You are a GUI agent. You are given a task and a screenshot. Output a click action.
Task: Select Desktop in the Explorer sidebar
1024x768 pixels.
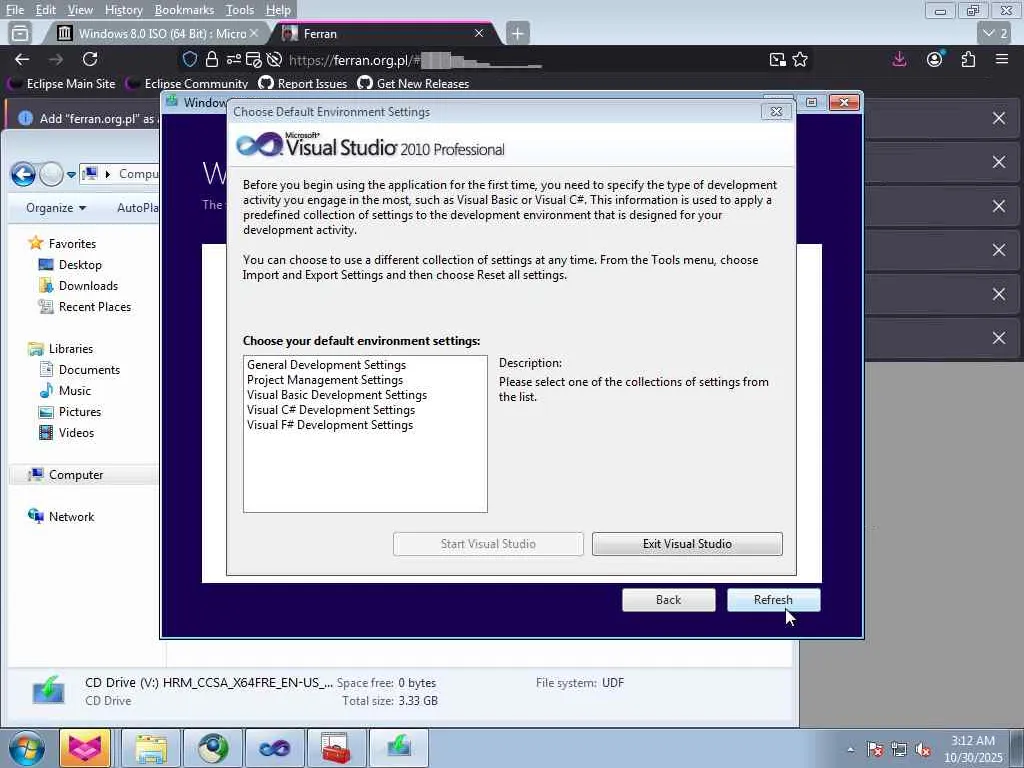[x=71, y=264]
